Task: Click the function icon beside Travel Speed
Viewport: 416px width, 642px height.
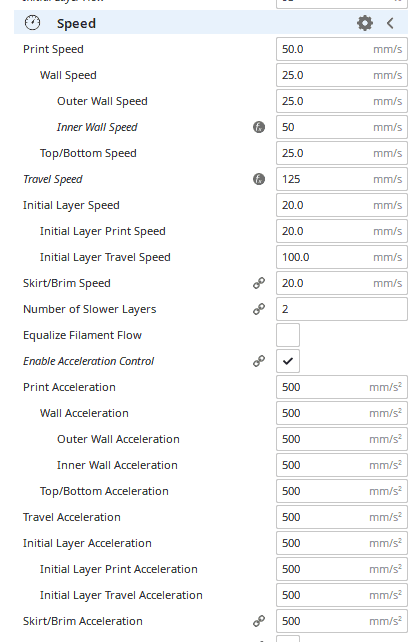Action: tap(259, 179)
